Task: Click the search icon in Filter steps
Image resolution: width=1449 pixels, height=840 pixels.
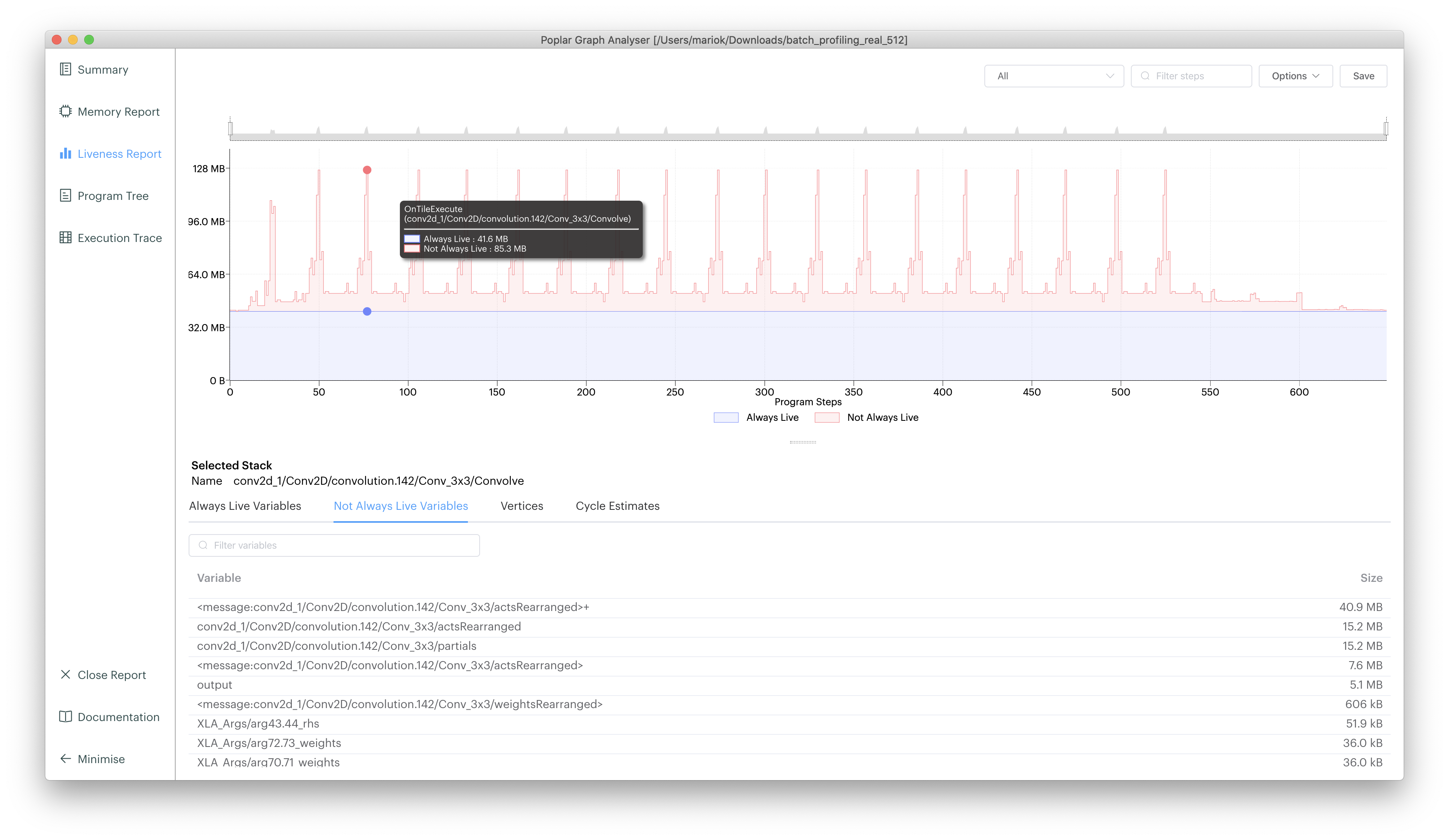Action: click(x=1145, y=76)
